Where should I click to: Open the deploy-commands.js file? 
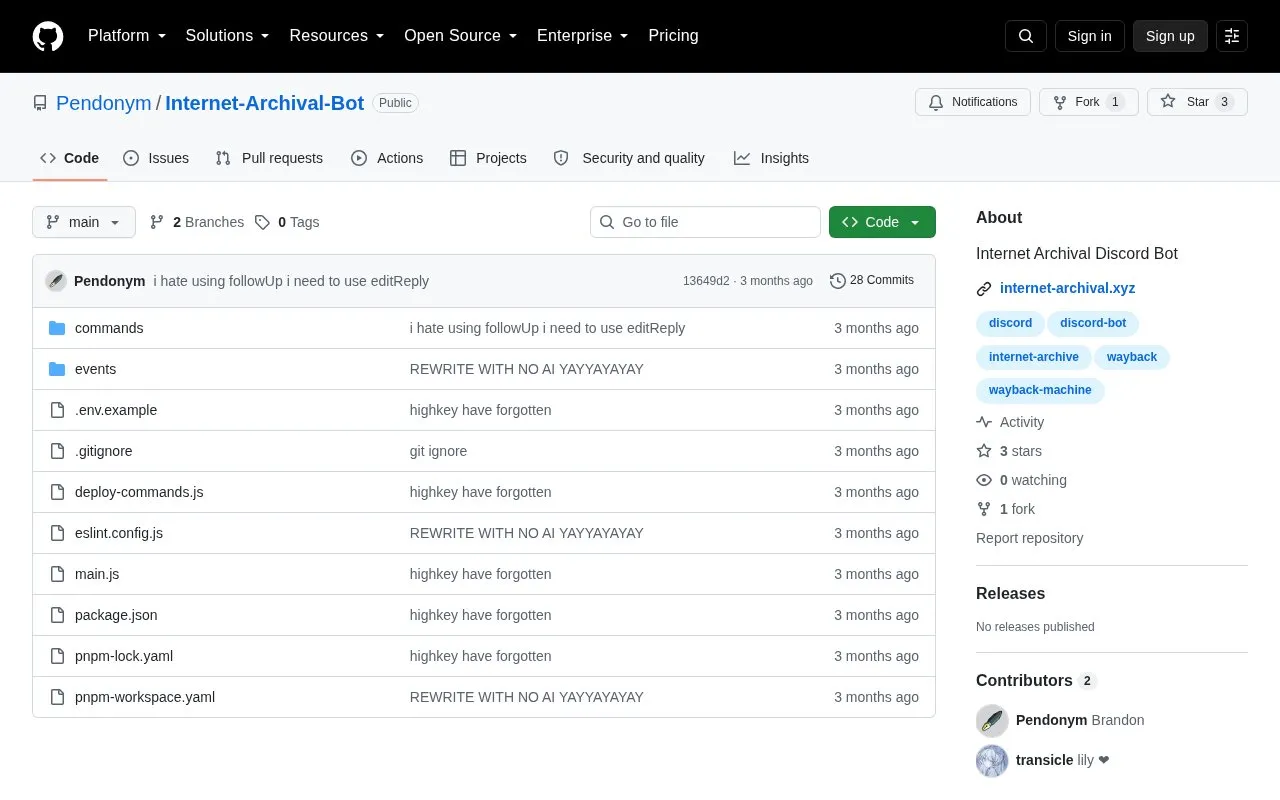tap(139, 492)
